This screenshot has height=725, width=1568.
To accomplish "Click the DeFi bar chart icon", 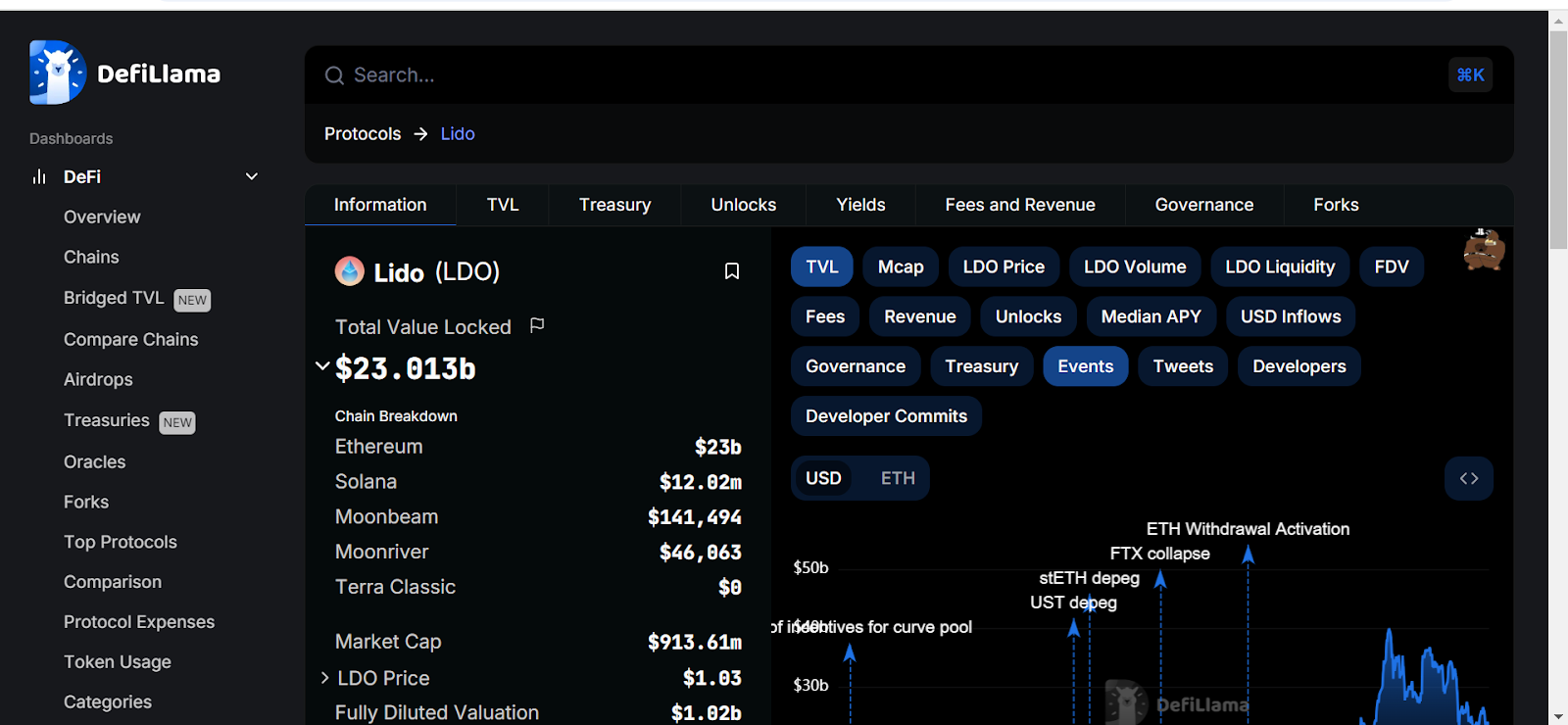I will coord(39,177).
